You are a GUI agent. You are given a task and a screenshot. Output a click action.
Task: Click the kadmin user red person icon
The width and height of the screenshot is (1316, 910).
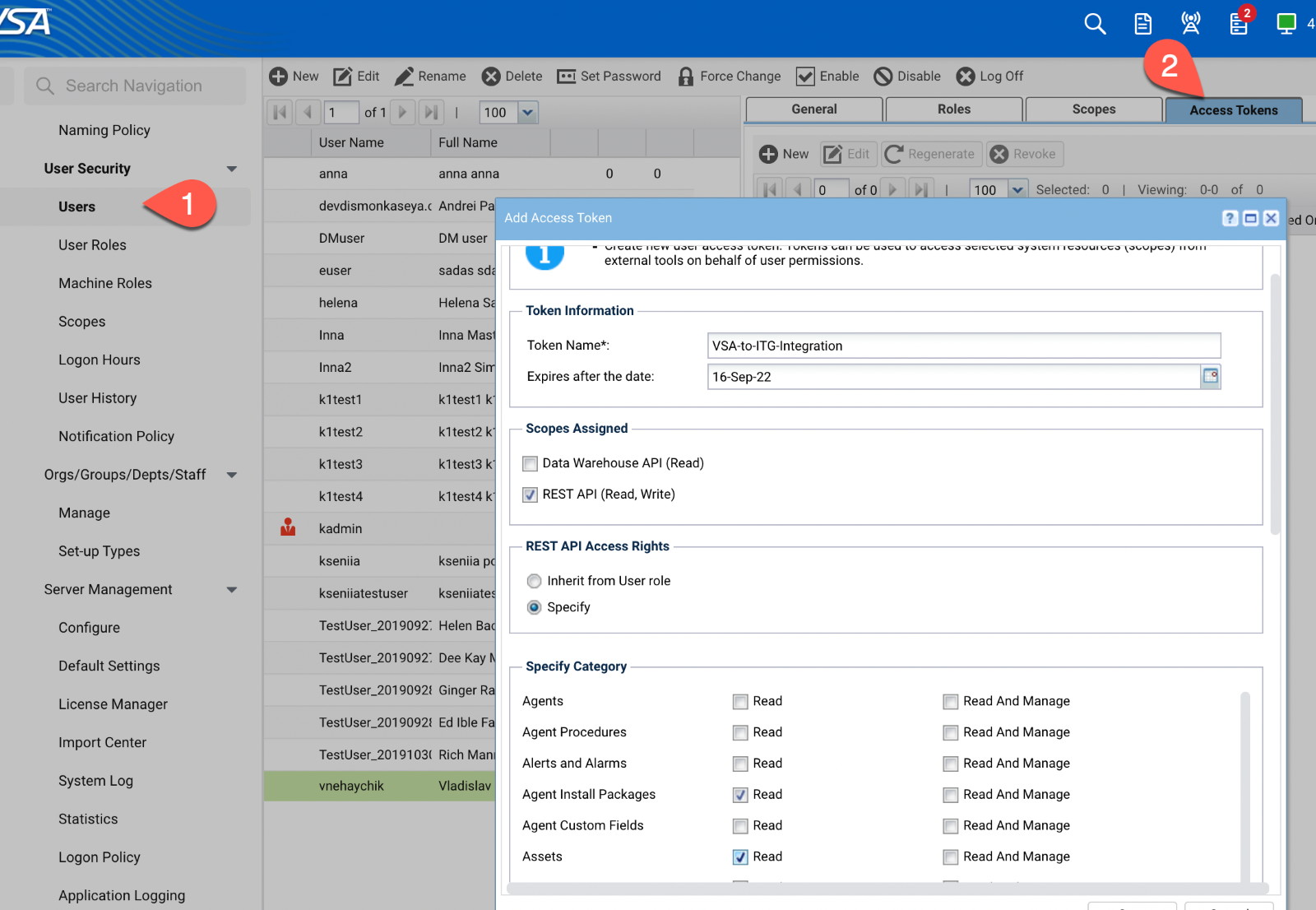click(288, 527)
